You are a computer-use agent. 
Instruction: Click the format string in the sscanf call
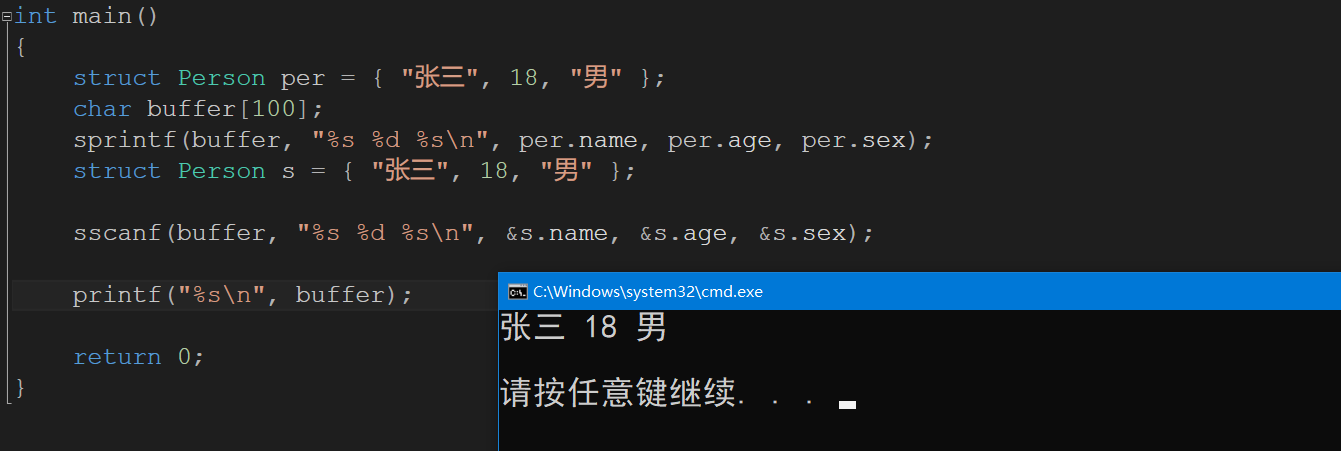pos(385,233)
